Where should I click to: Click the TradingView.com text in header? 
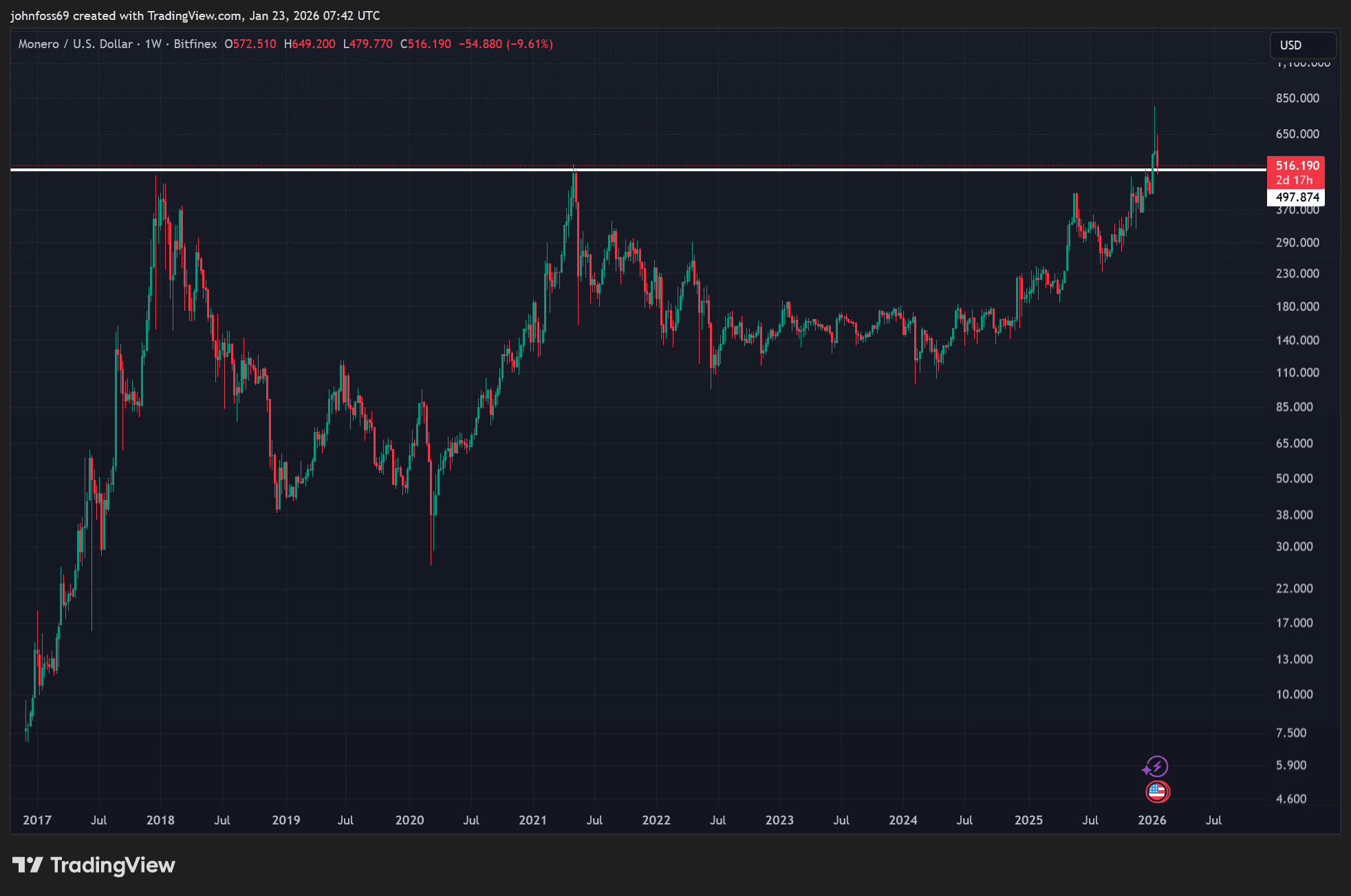click(x=195, y=15)
